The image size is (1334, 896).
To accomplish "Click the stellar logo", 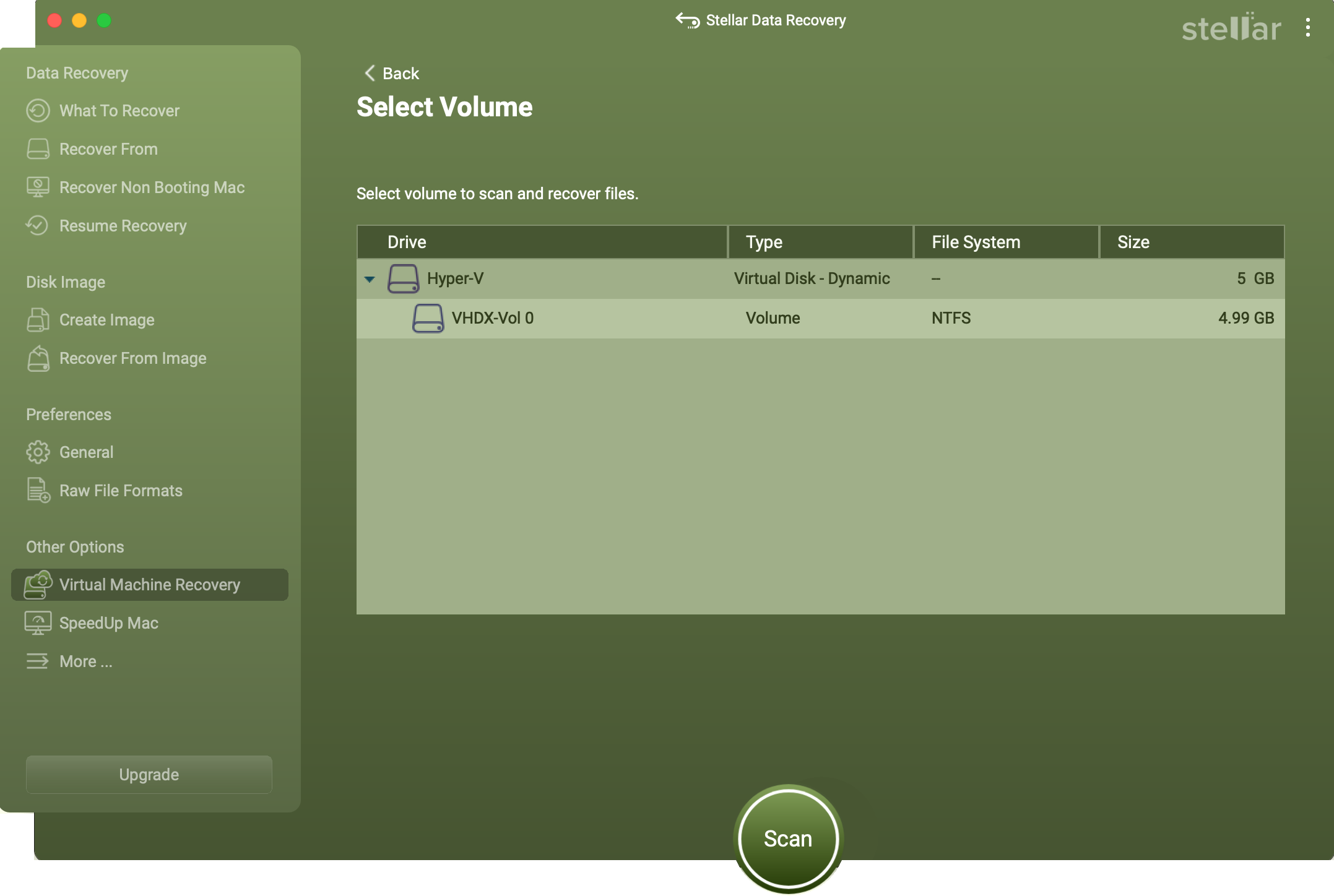I will 1231,27.
